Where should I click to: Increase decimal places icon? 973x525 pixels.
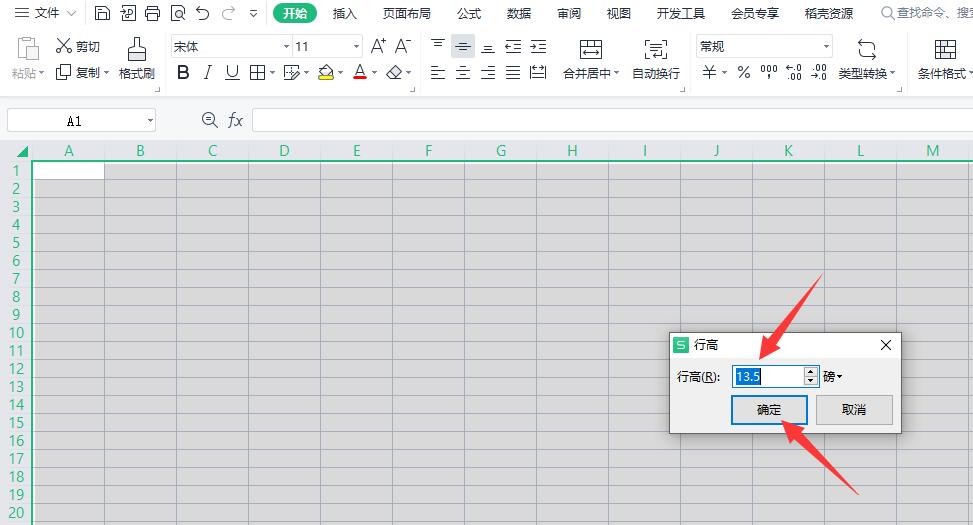coord(794,73)
